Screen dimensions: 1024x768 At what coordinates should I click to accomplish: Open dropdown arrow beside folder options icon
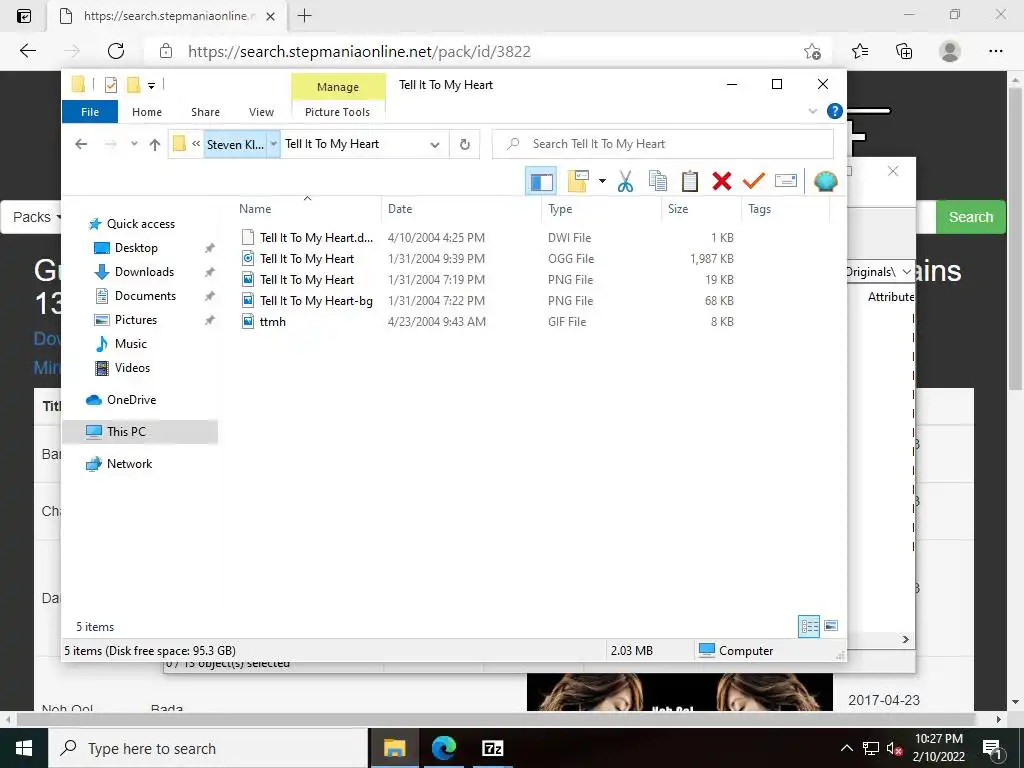point(602,181)
